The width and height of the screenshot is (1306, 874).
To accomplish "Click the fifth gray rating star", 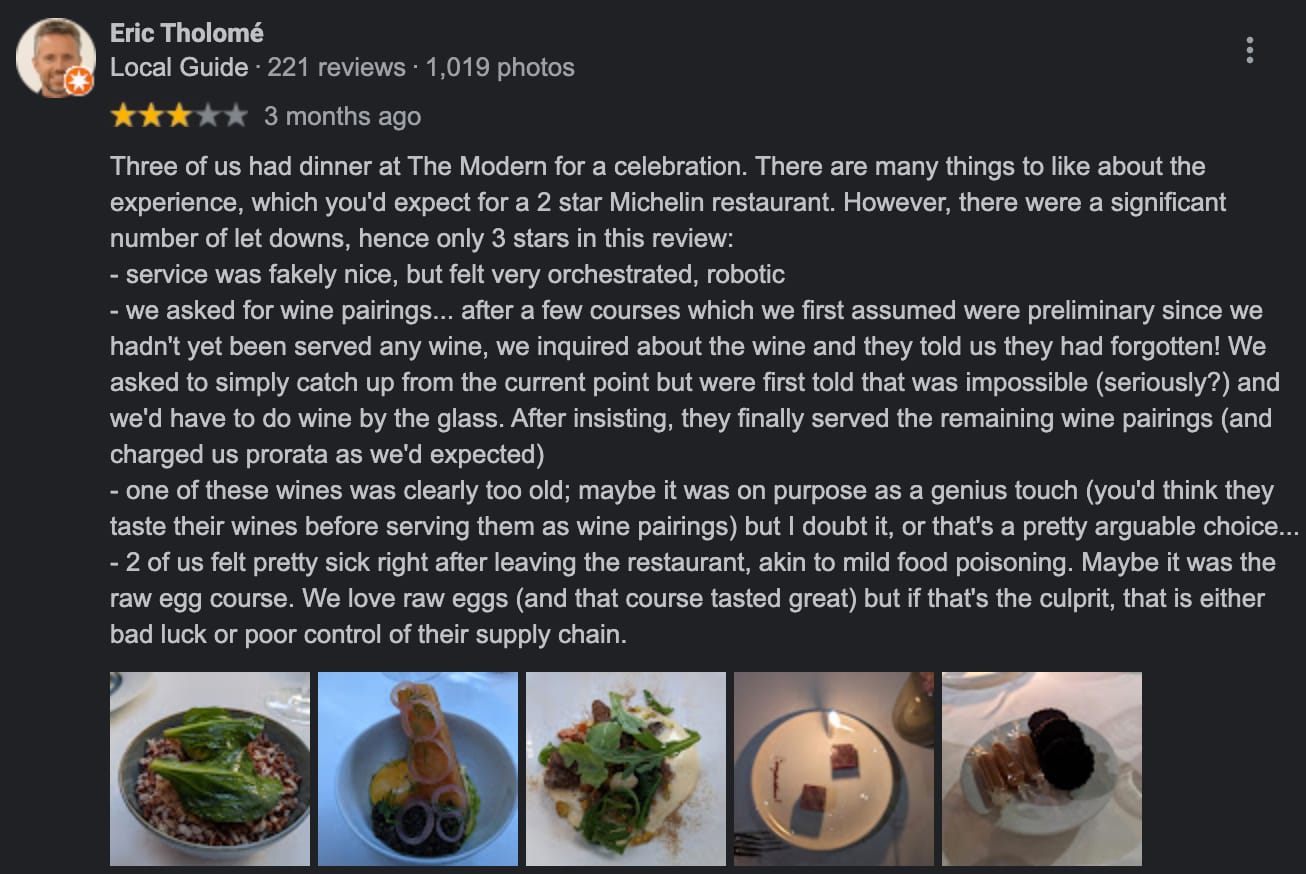I will pyautogui.click(x=235, y=116).
